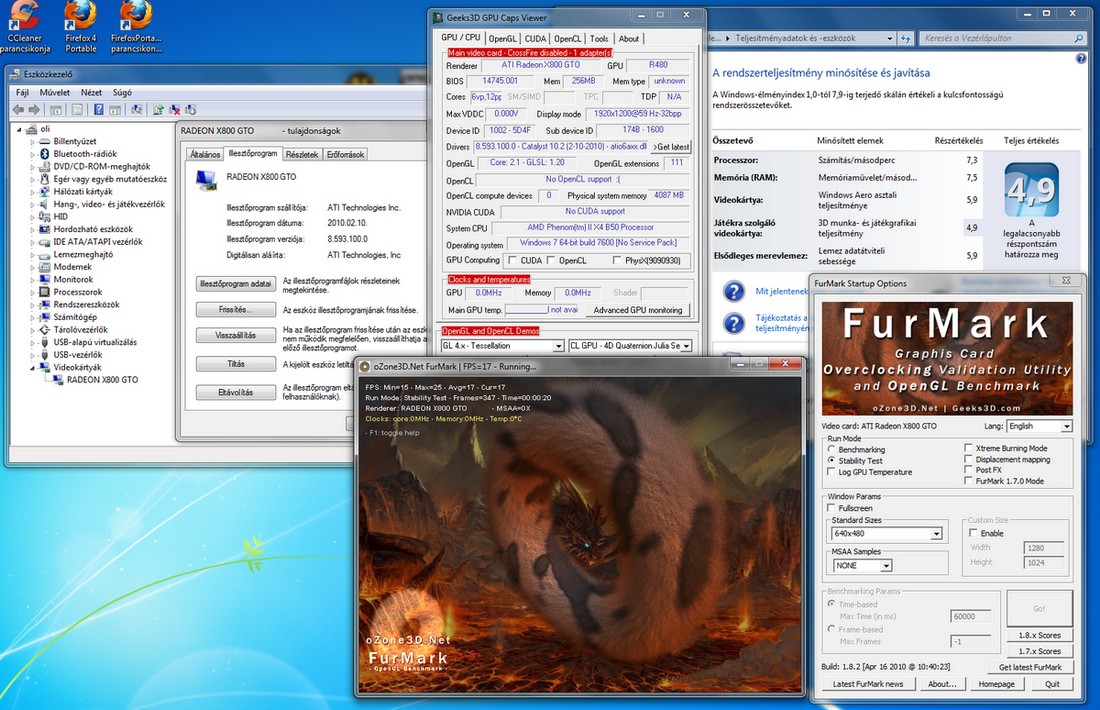Image resolution: width=1100 pixels, height=710 pixels.
Task: Click the oli computer root node icon
Action: click(x=32, y=129)
